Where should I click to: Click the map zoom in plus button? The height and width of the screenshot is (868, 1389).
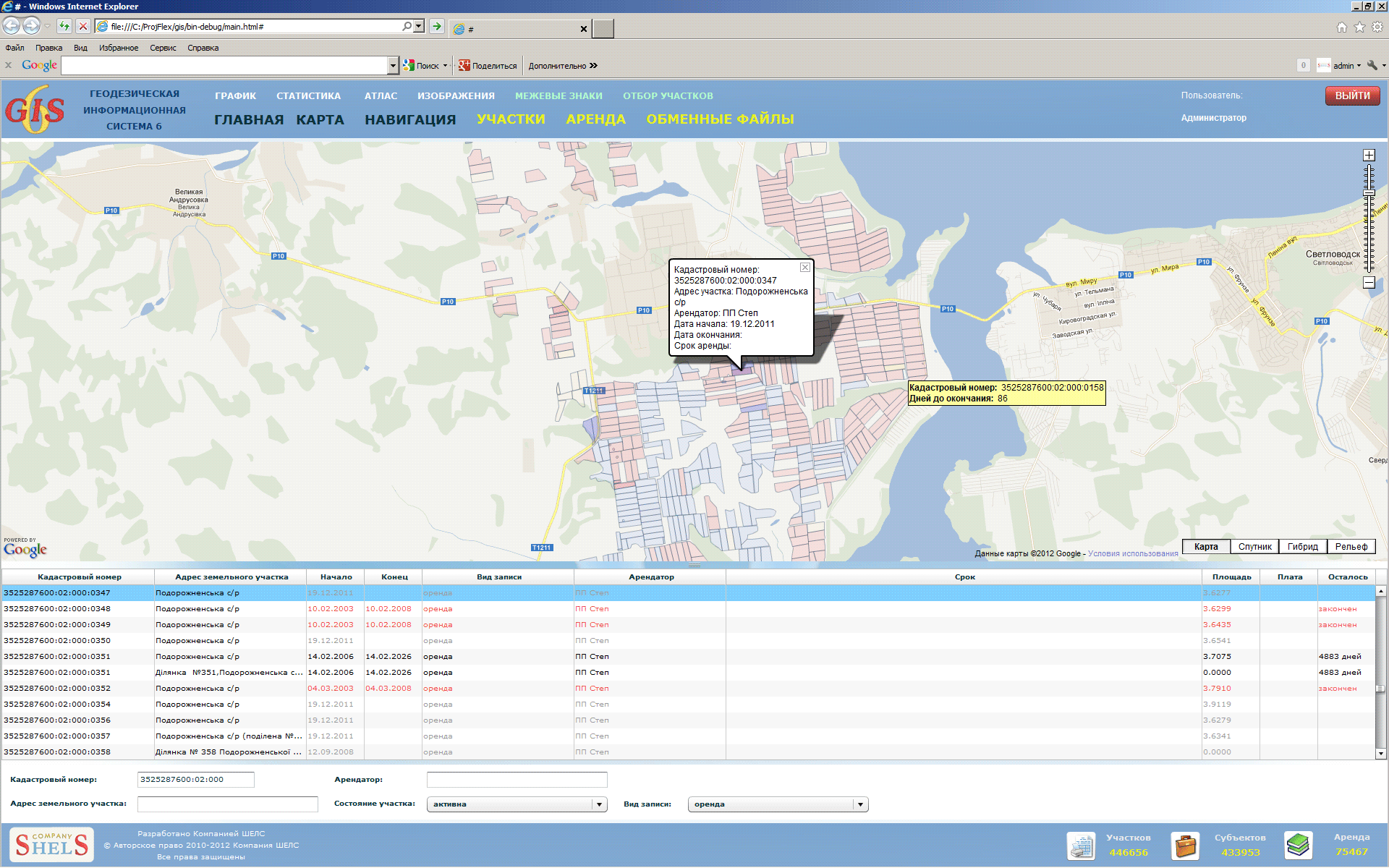click(1369, 156)
